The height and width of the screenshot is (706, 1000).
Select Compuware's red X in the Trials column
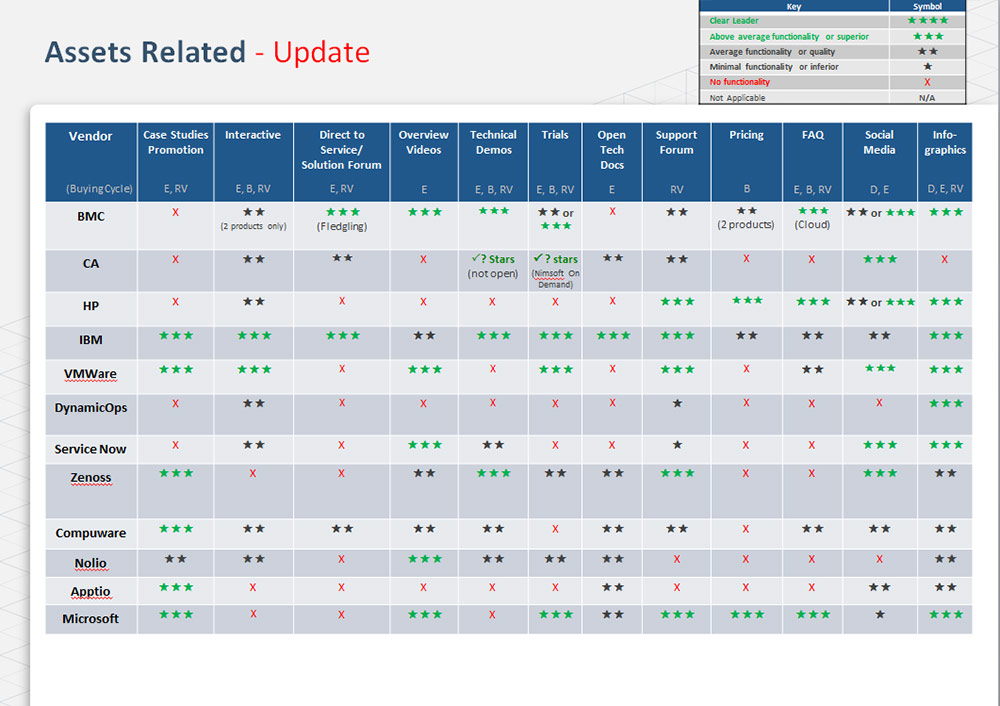point(555,528)
